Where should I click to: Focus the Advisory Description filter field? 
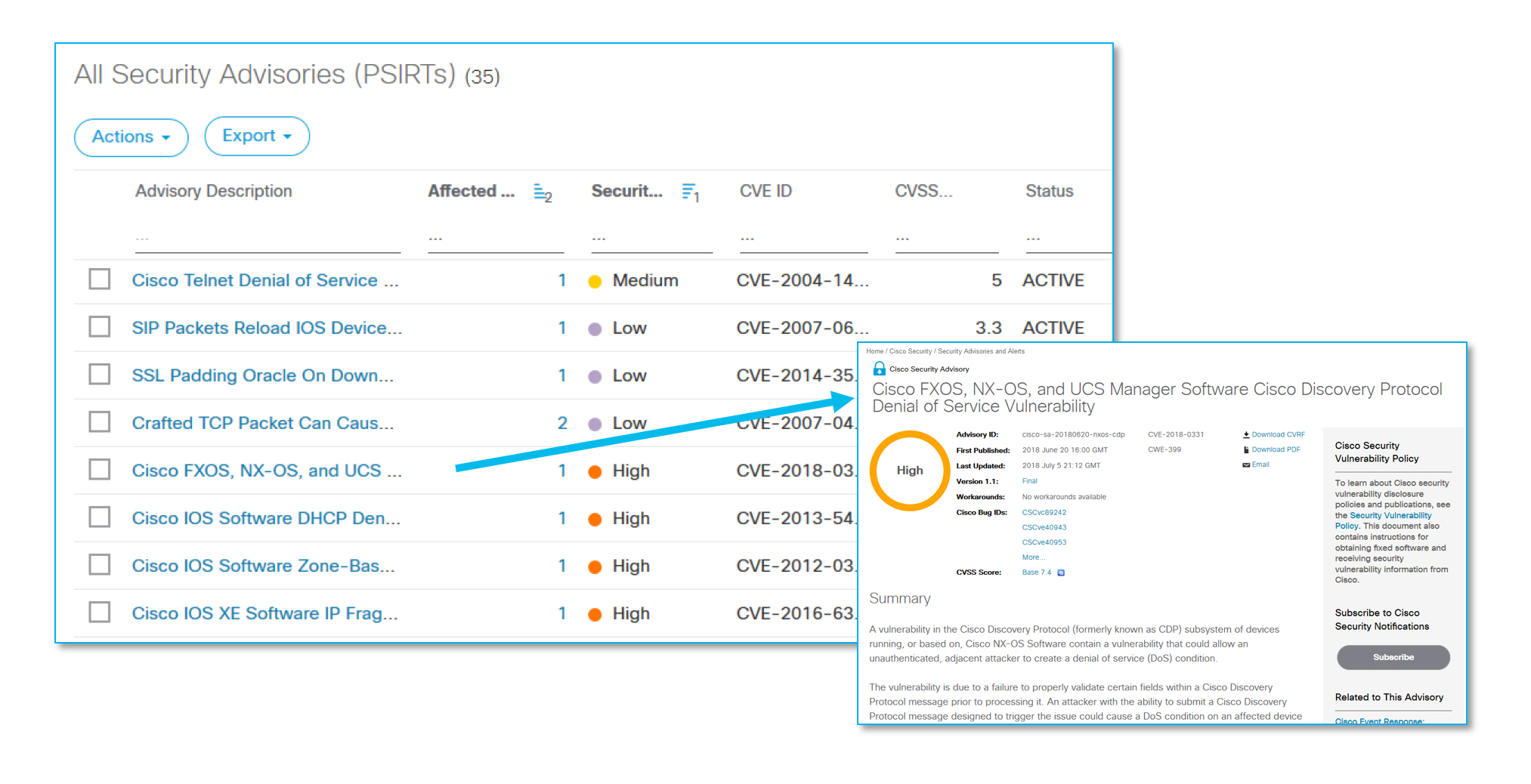268,240
